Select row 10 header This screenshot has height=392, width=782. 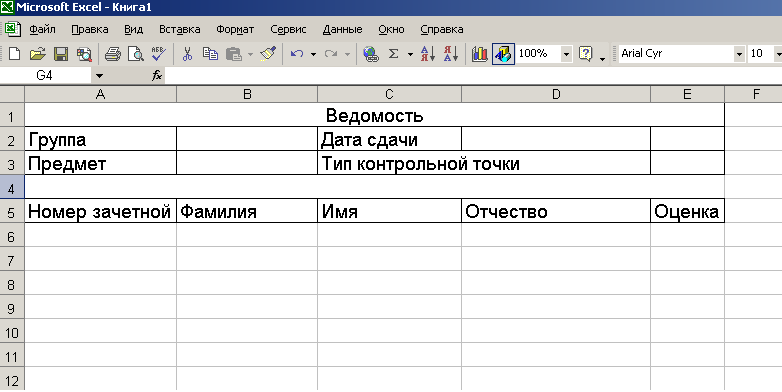pos(11,332)
